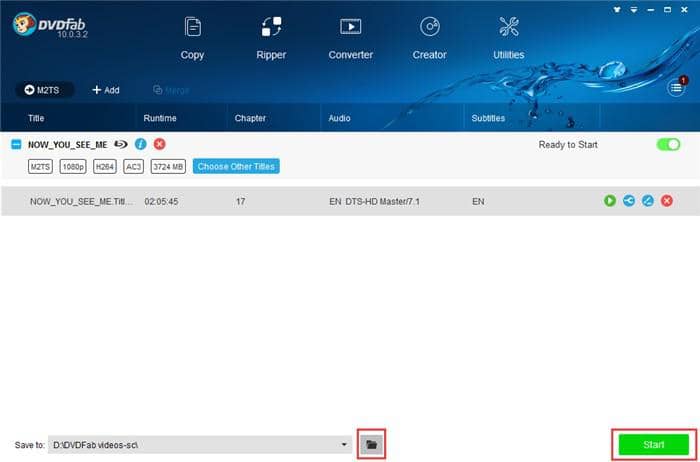Click the Runtime column header
Screen dimensions: 700x462
160,118
